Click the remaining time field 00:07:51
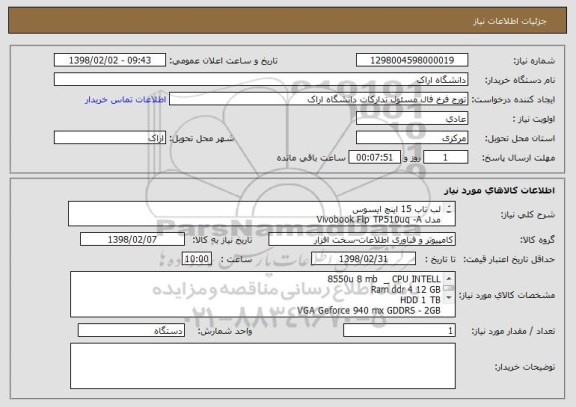Image resolution: width=576 pixels, height=407 pixels. pos(374,158)
